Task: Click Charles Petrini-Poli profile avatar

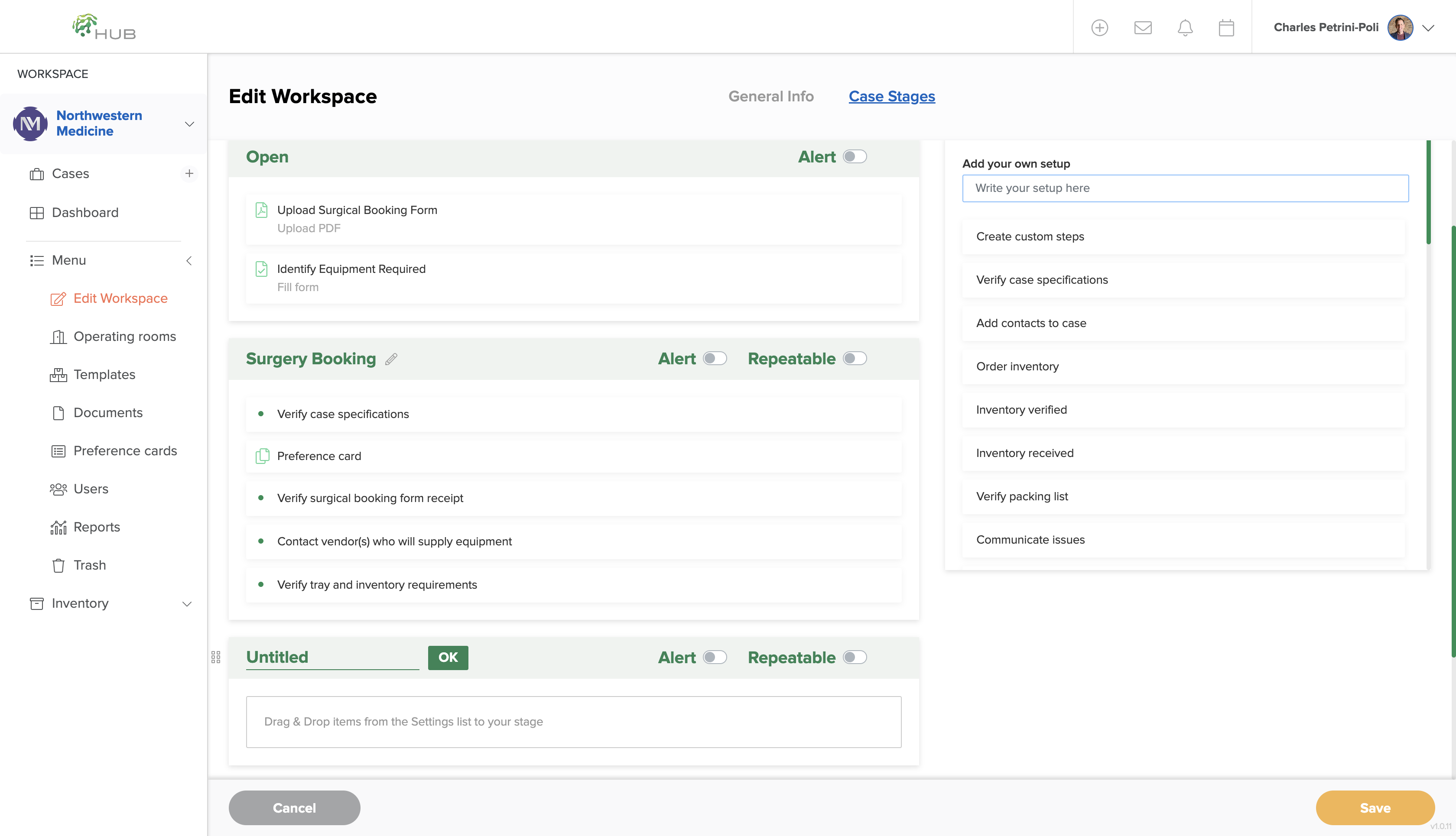Action: [1400, 28]
